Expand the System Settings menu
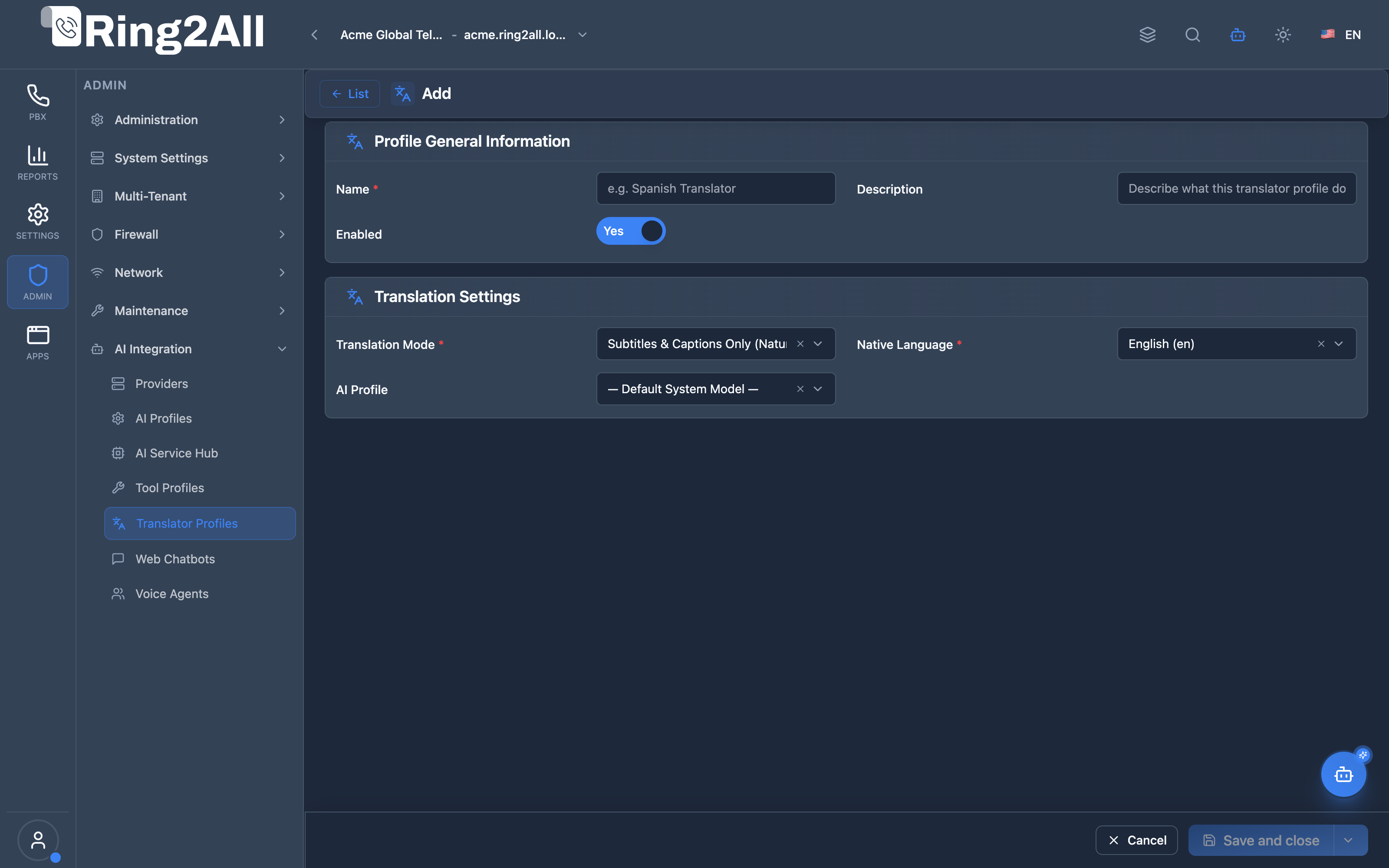This screenshot has width=1389, height=868. click(x=189, y=158)
